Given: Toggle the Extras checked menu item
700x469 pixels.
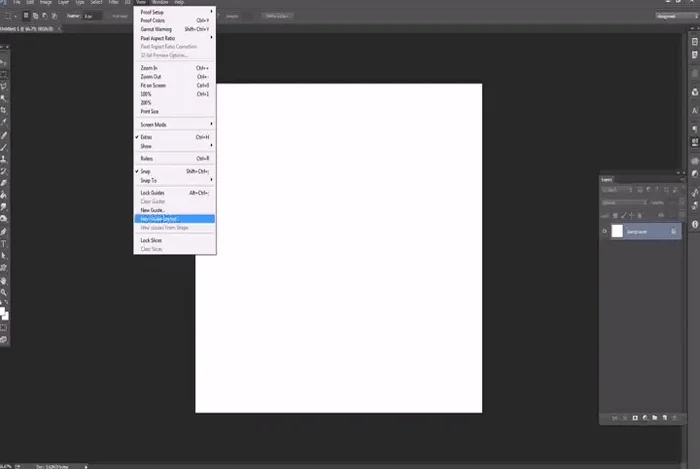Looking at the screenshot, I should pyautogui.click(x=175, y=137).
